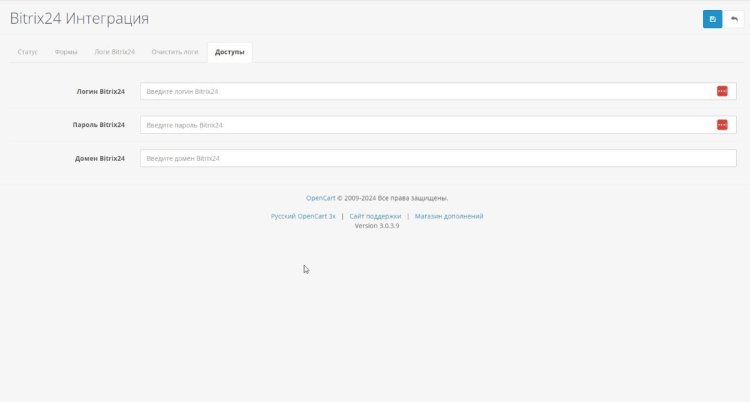Visit the Сайт поддержки link
The height and width of the screenshot is (402, 750).
[375, 216]
